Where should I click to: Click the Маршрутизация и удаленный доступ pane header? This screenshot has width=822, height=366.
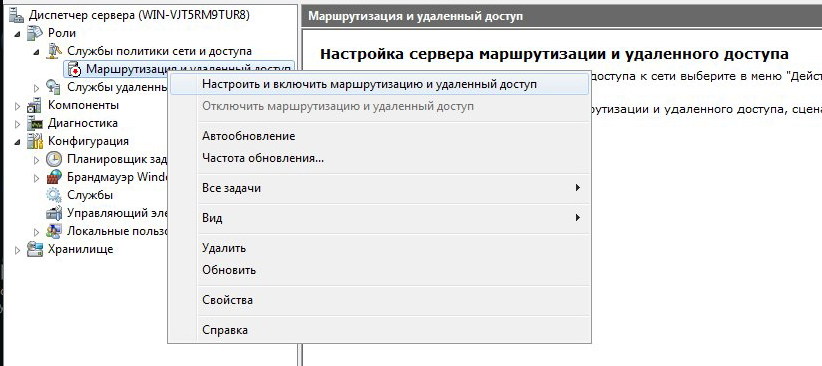pyautogui.click(x=562, y=16)
